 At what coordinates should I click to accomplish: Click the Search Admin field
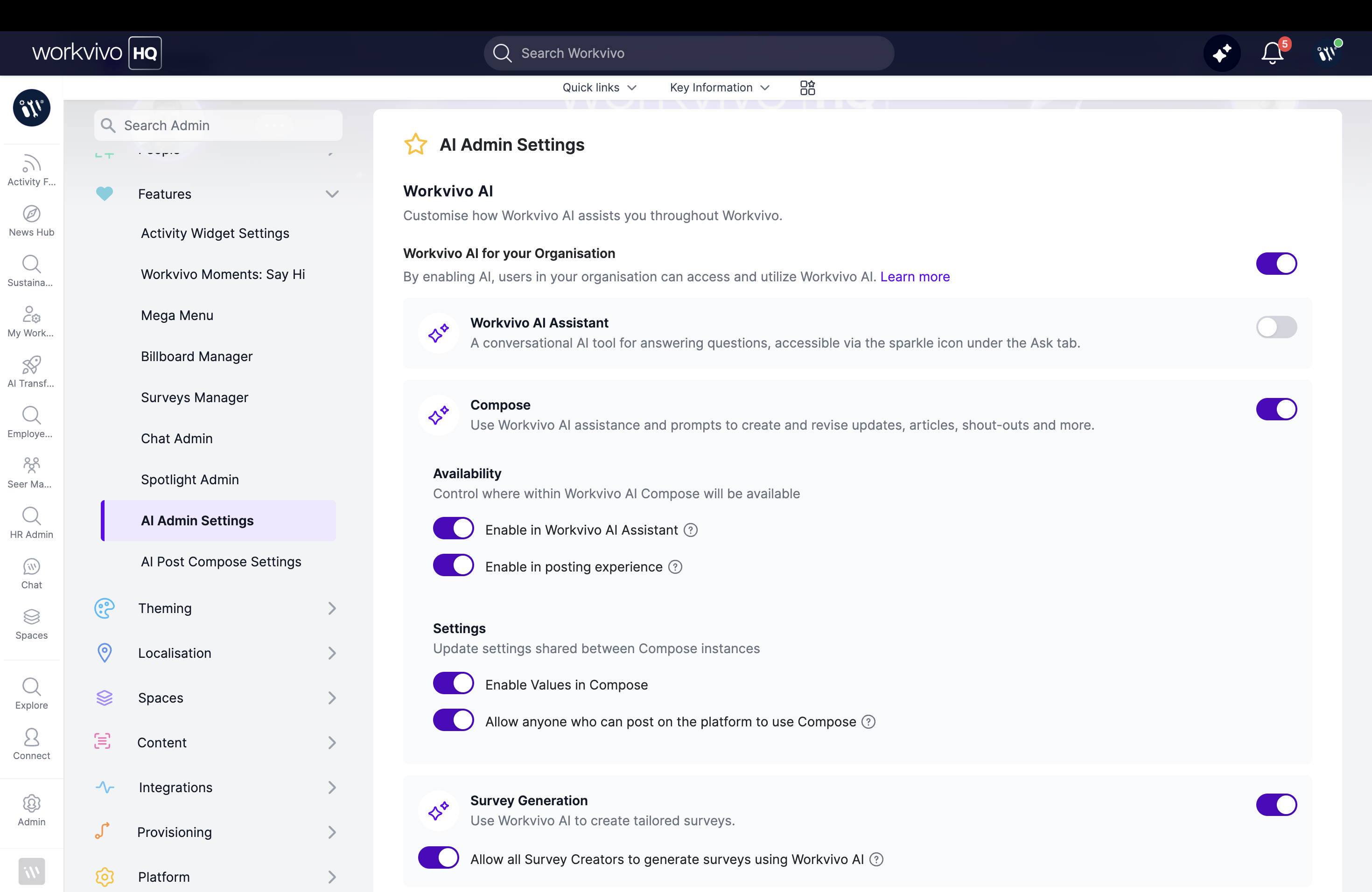218,125
